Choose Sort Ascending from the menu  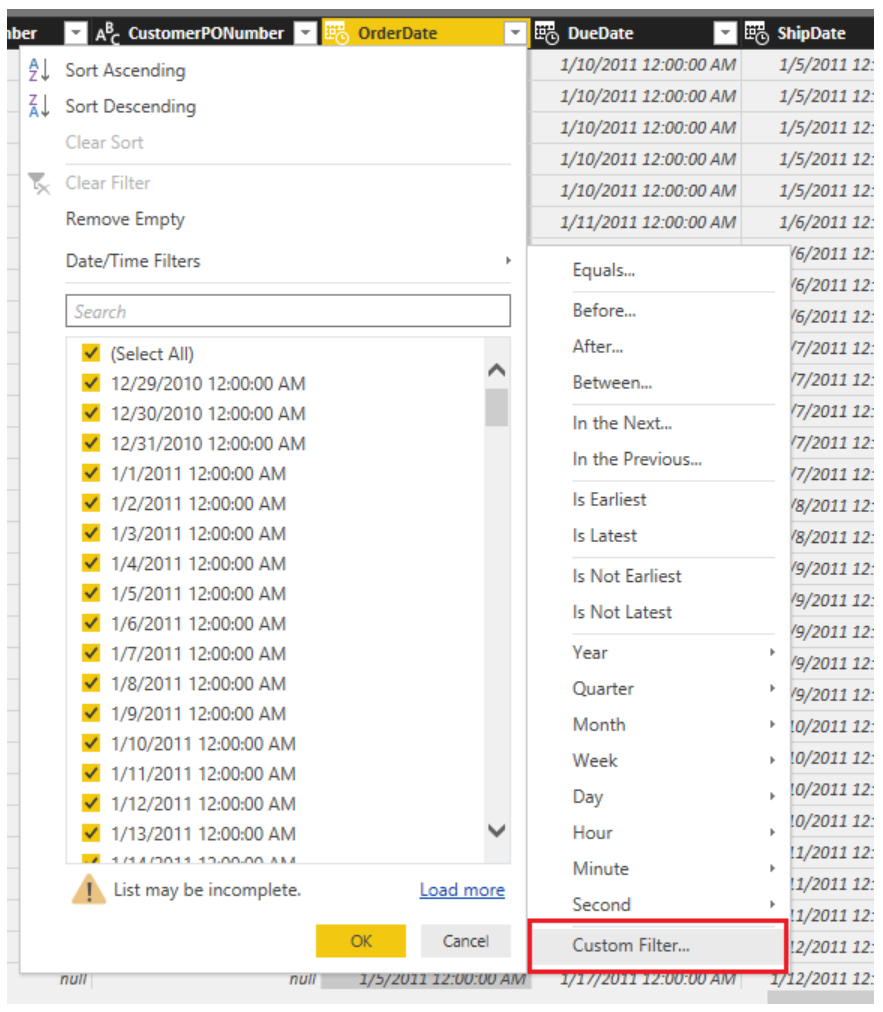[x=125, y=70]
